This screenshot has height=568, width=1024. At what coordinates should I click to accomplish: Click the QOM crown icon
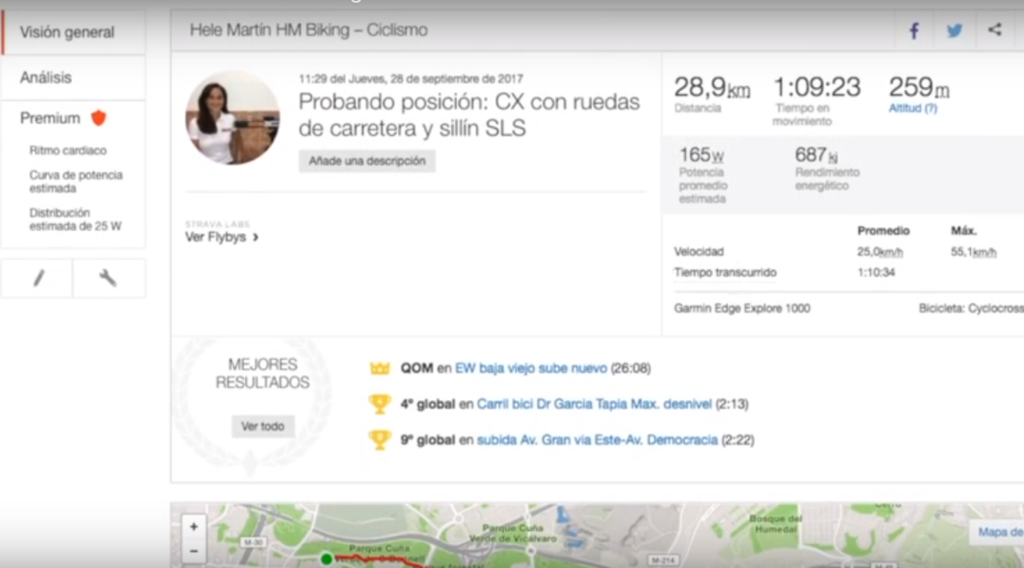coord(379,368)
